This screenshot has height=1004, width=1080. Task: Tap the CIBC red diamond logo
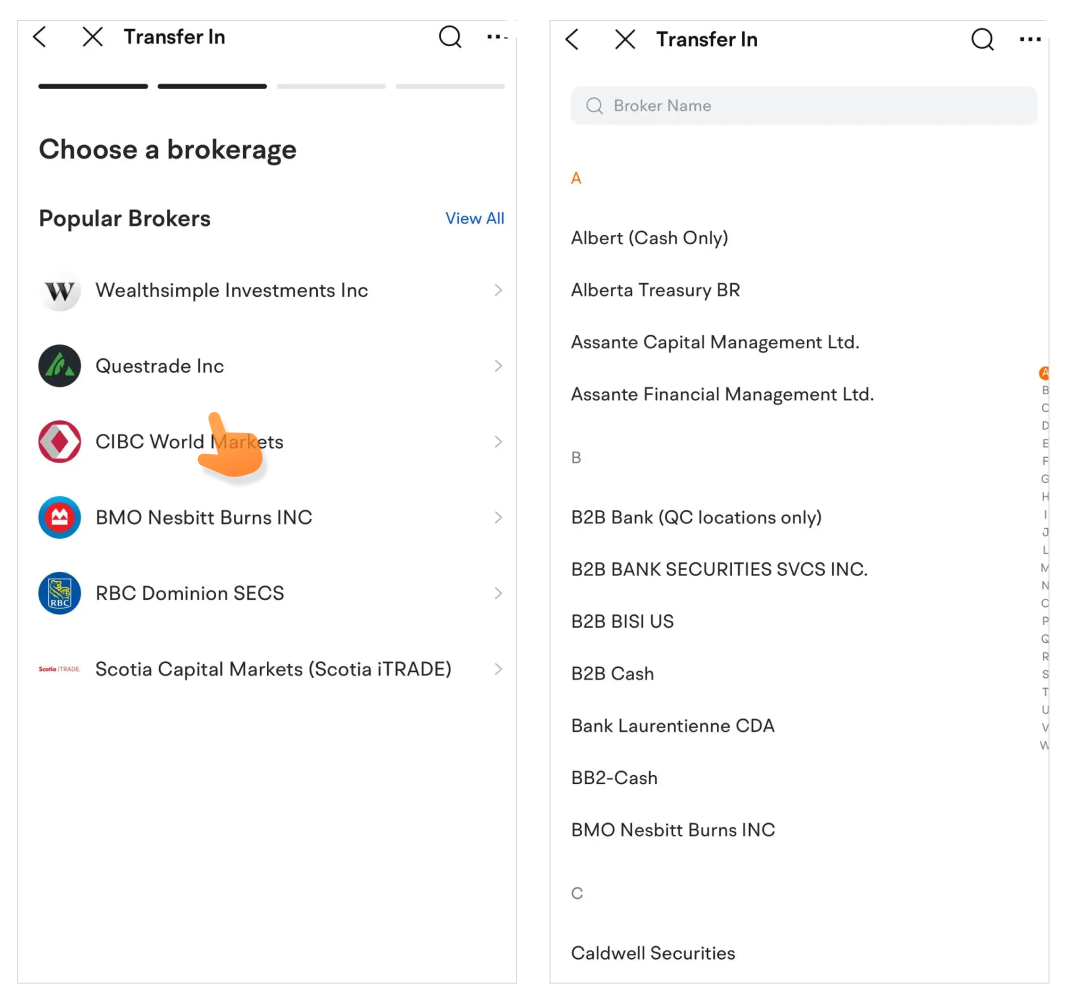click(x=60, y=442)
